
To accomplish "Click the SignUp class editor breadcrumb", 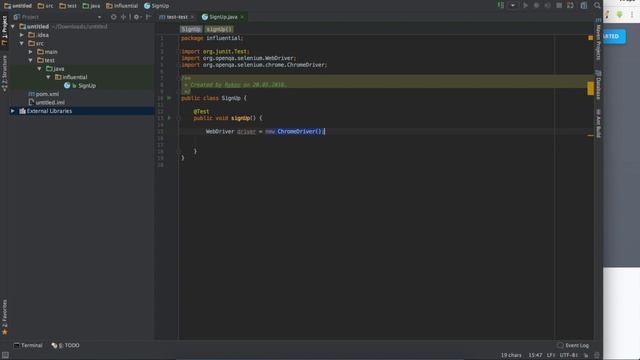I will click(191, 29).
